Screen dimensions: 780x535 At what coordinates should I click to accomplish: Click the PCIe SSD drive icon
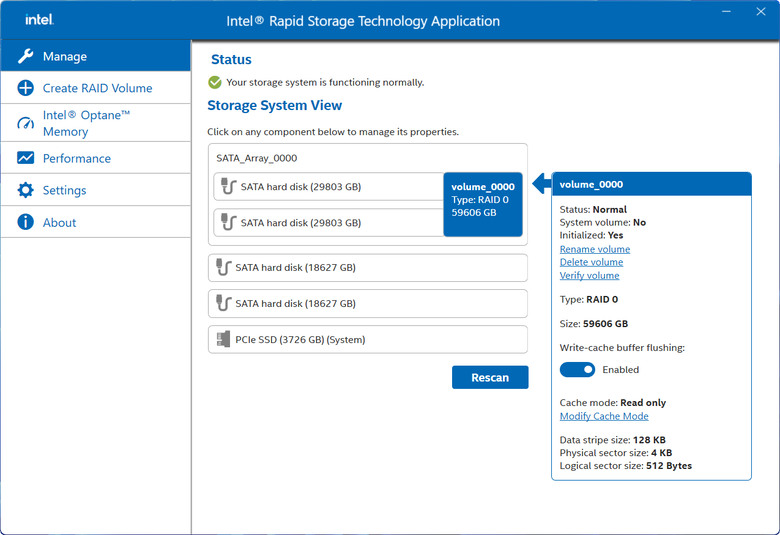pyautogui.click(x=223, y=339)
